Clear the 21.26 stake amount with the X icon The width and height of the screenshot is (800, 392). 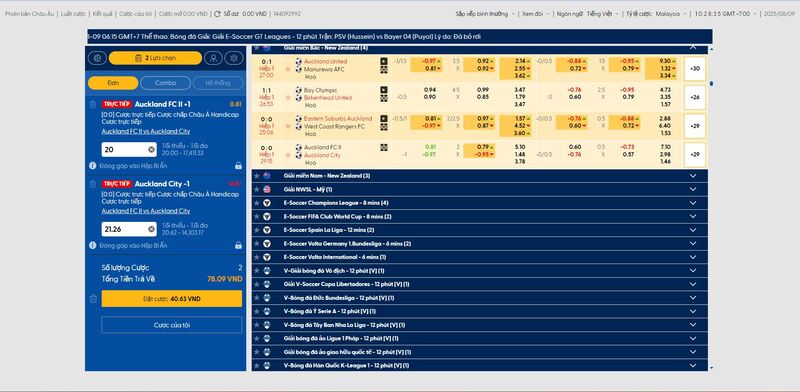tap(152, 229)
